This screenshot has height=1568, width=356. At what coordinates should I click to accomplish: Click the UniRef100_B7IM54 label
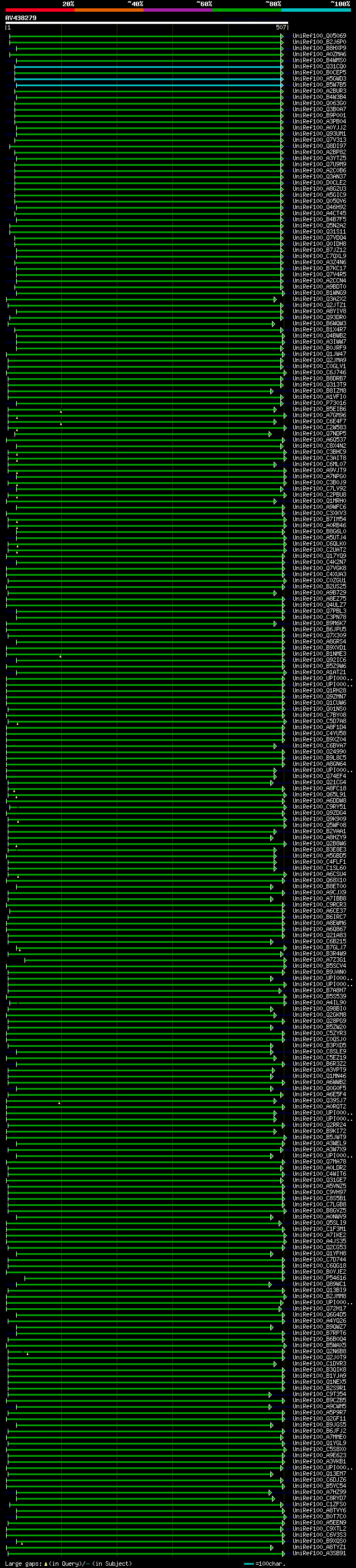coord(319,519)
